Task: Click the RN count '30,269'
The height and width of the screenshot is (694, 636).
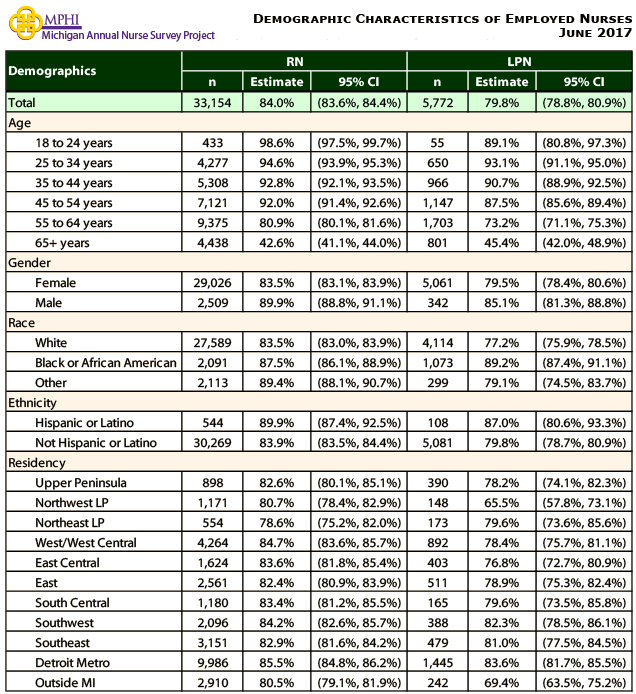Action: (x=212, y=443)
